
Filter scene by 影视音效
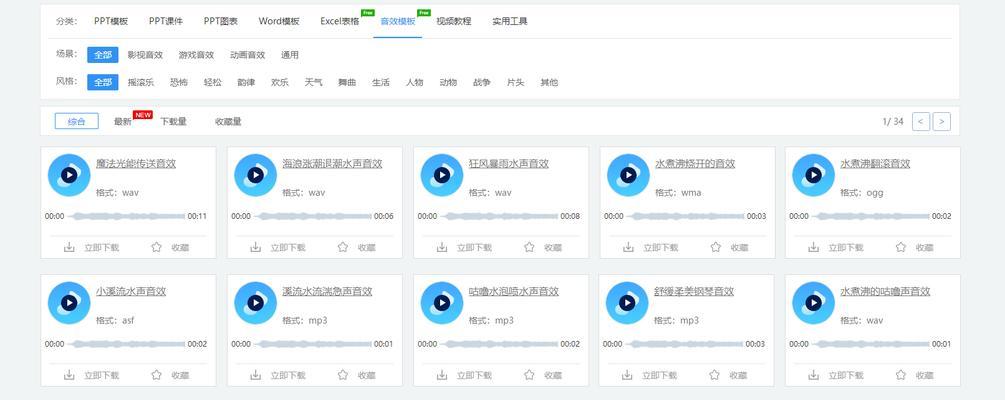coord(145,55)
